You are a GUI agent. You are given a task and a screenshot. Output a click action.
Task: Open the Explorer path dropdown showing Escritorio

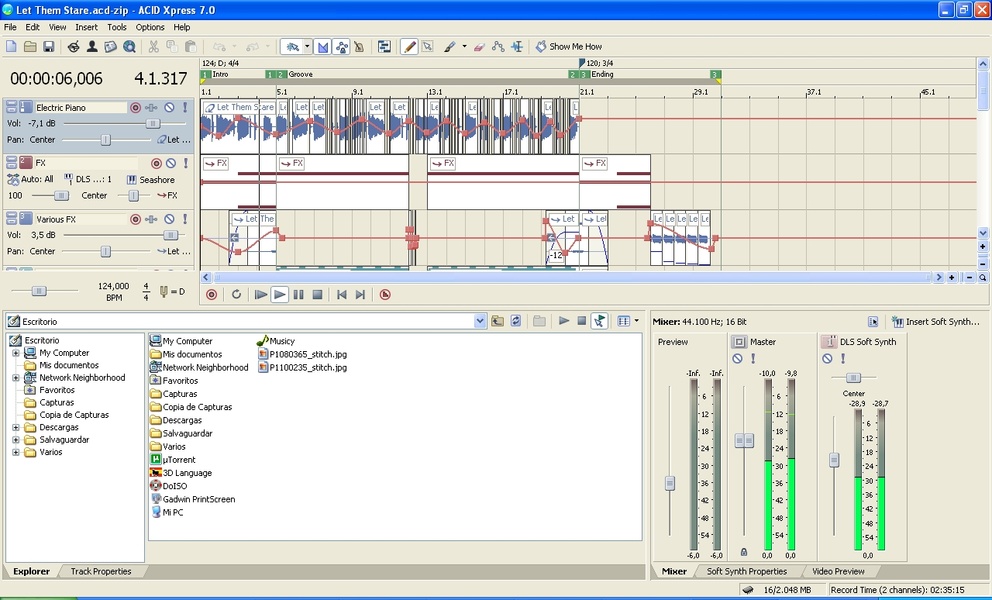[480, 322]
